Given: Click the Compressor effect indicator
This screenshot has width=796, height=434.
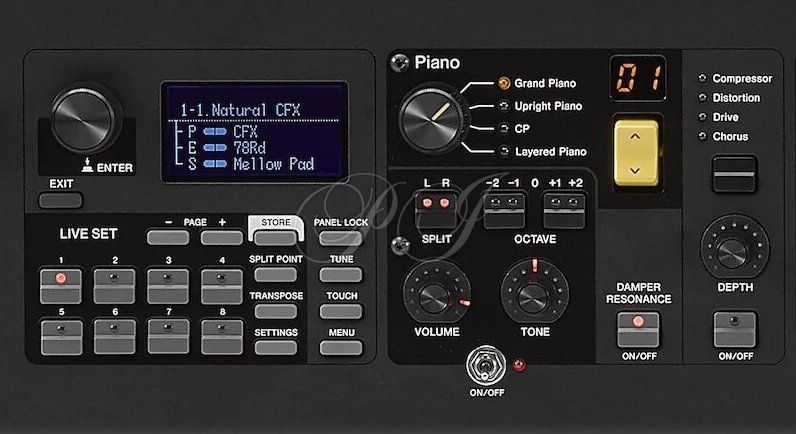Looking at the screenshot, I should pos(703,78).
